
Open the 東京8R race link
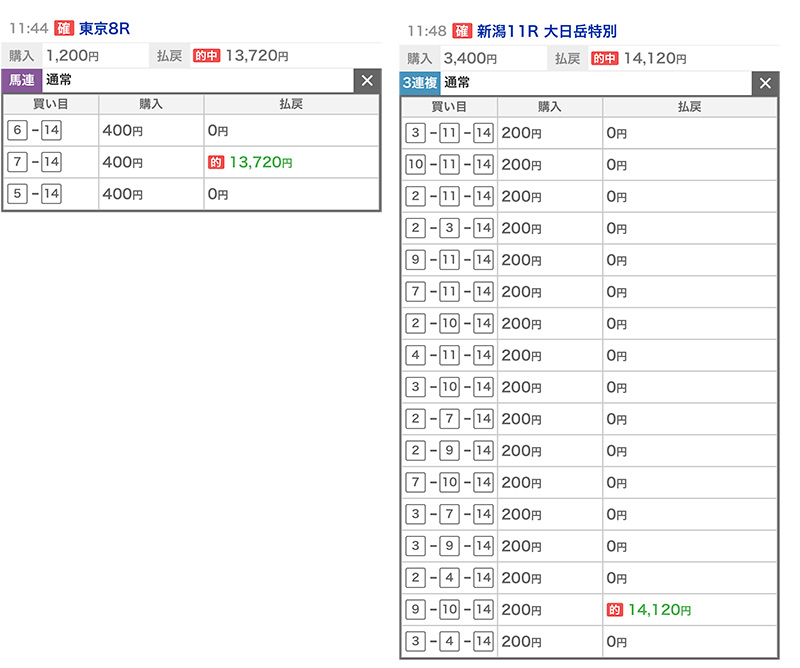pyautogui.click(x=104, y=29)
